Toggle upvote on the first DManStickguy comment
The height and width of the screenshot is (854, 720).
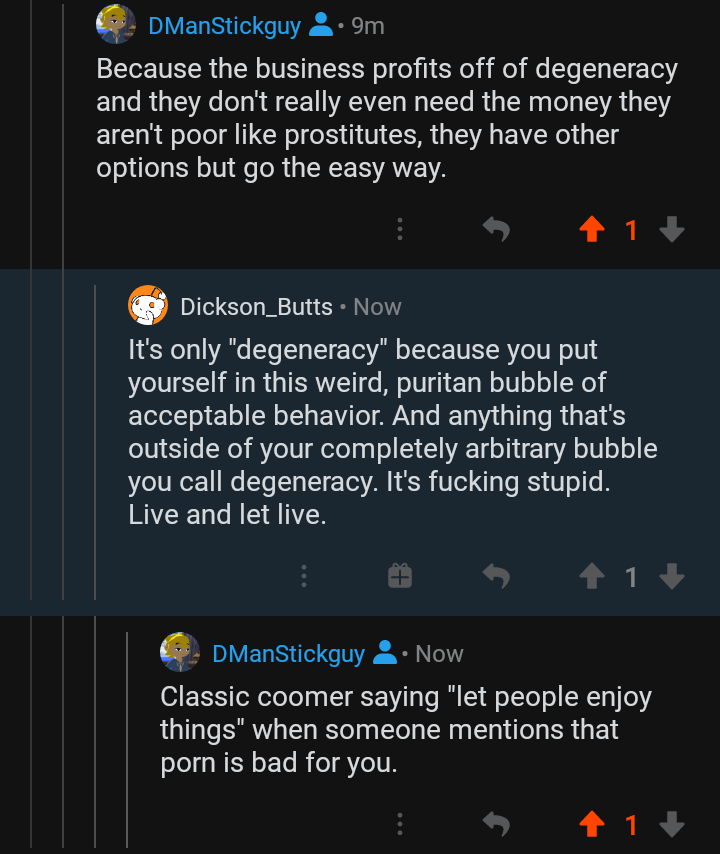click(x=592, y=230)
